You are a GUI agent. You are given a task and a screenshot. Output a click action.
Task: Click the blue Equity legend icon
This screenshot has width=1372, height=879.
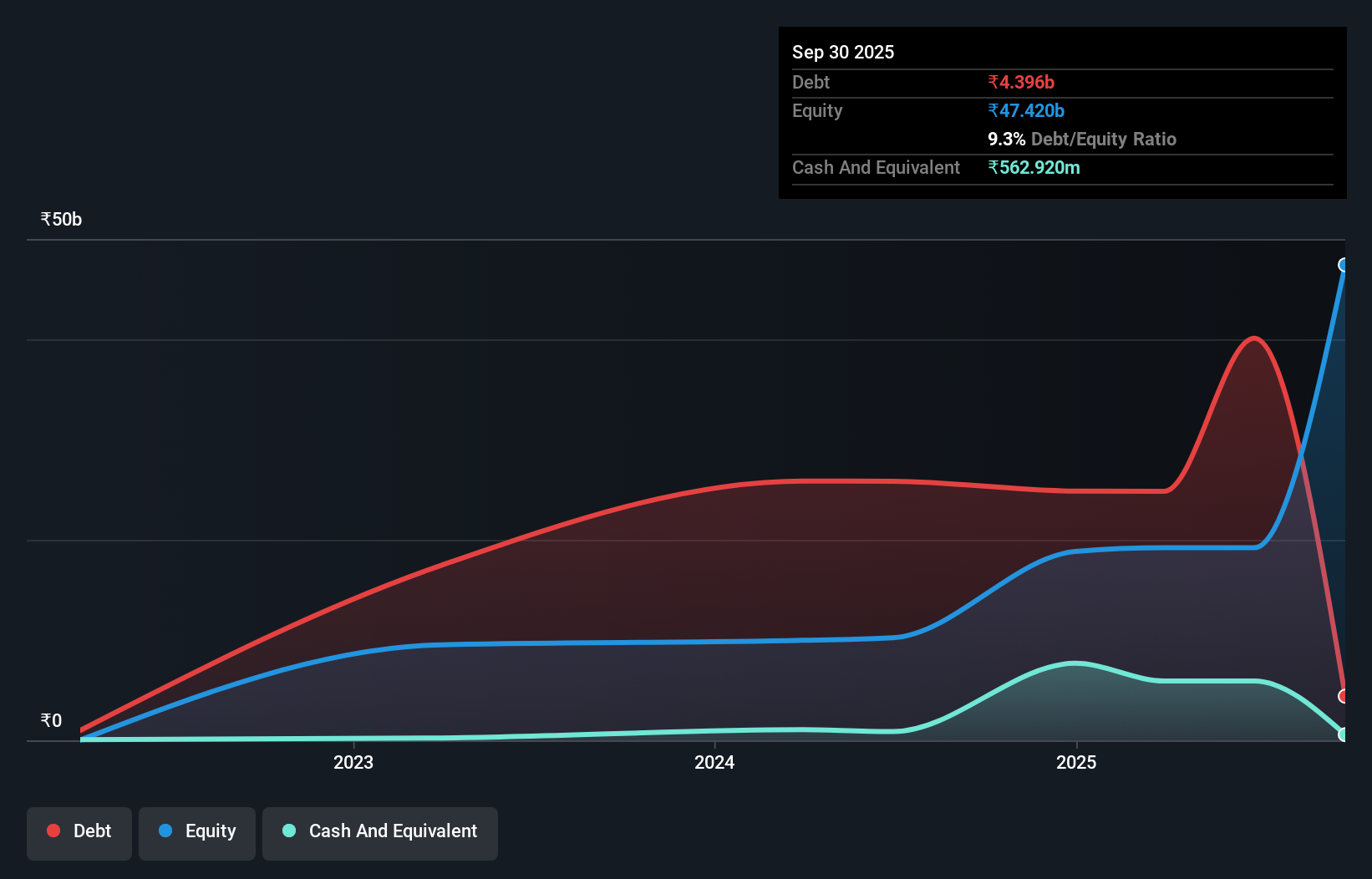point(164,831)
